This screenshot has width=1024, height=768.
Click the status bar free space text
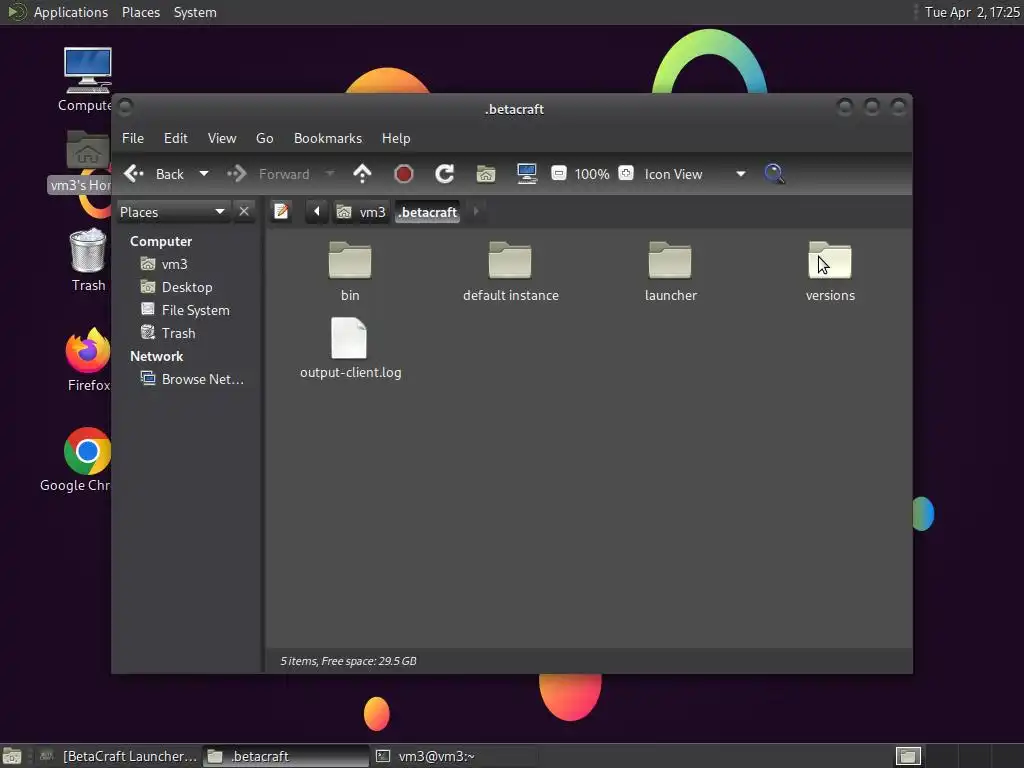click(349, 661)
